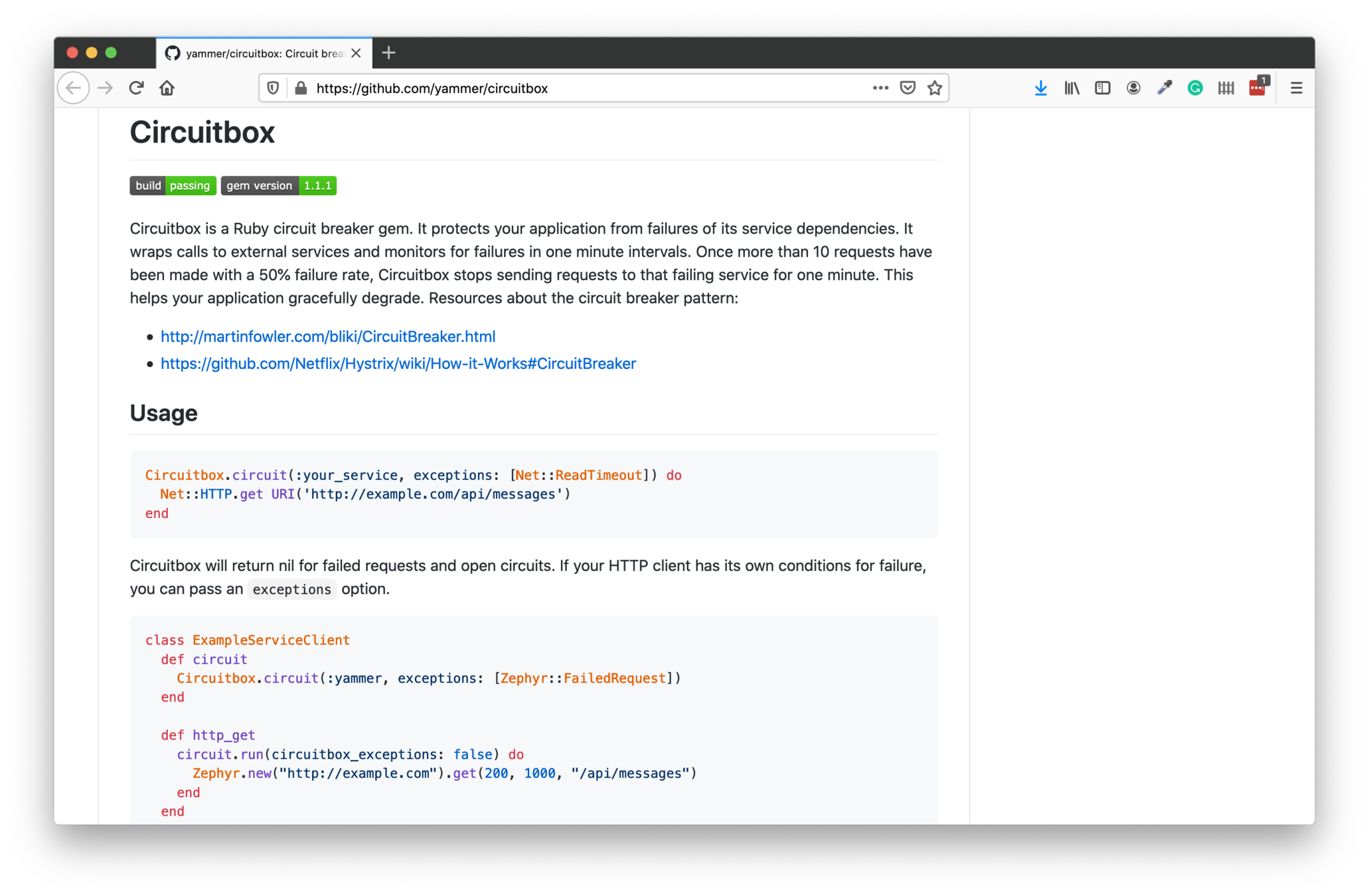Image resolution: width=1369 pixels, height=896 pixels.
Task: Activate the eyedropper extension icon
Action: pyautogui.click(x=1165, y=88)
